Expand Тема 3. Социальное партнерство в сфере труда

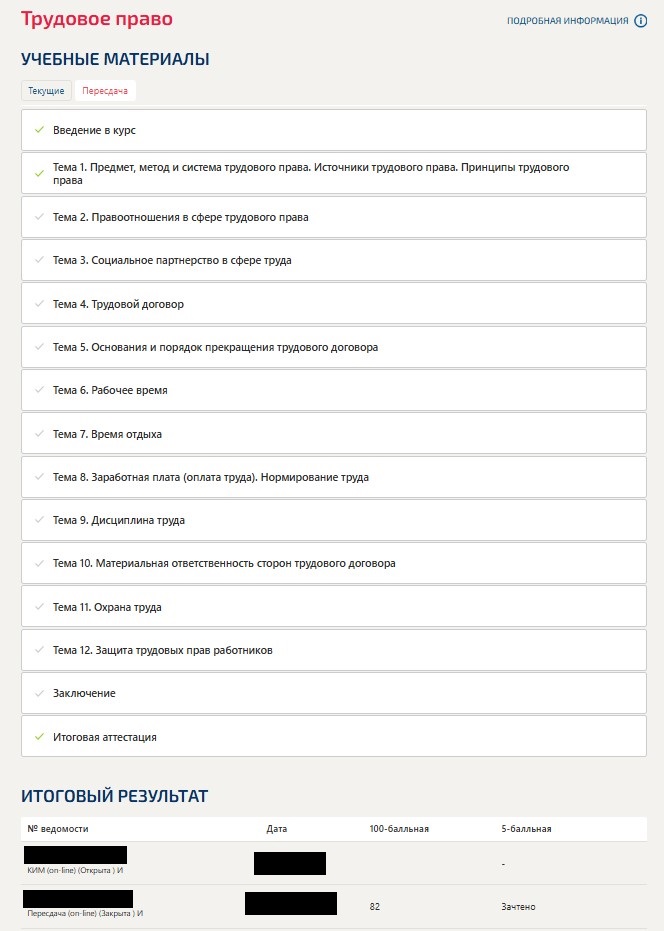[172, 260]
